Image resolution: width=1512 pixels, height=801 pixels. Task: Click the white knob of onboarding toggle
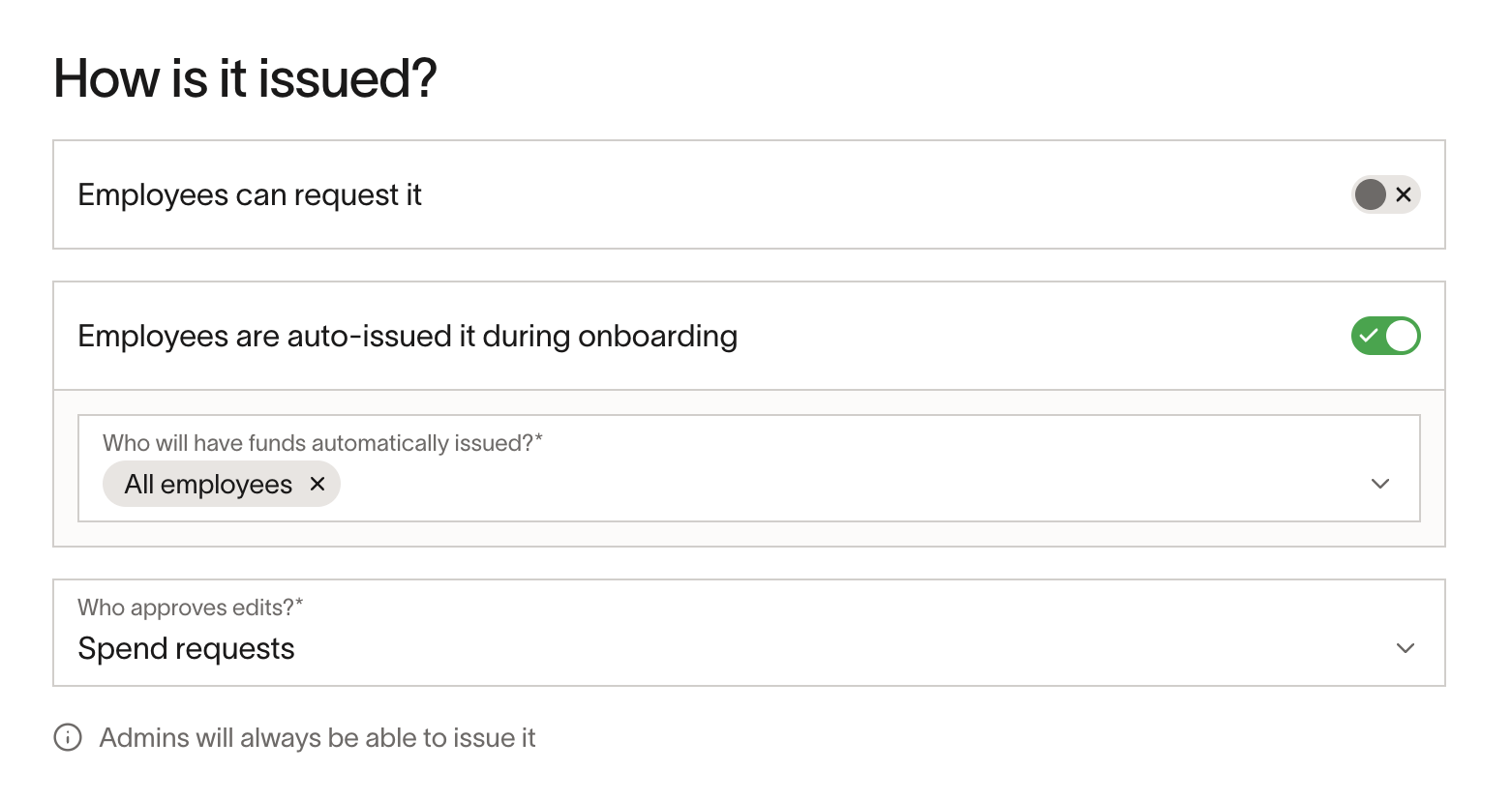click(1402, 336)
